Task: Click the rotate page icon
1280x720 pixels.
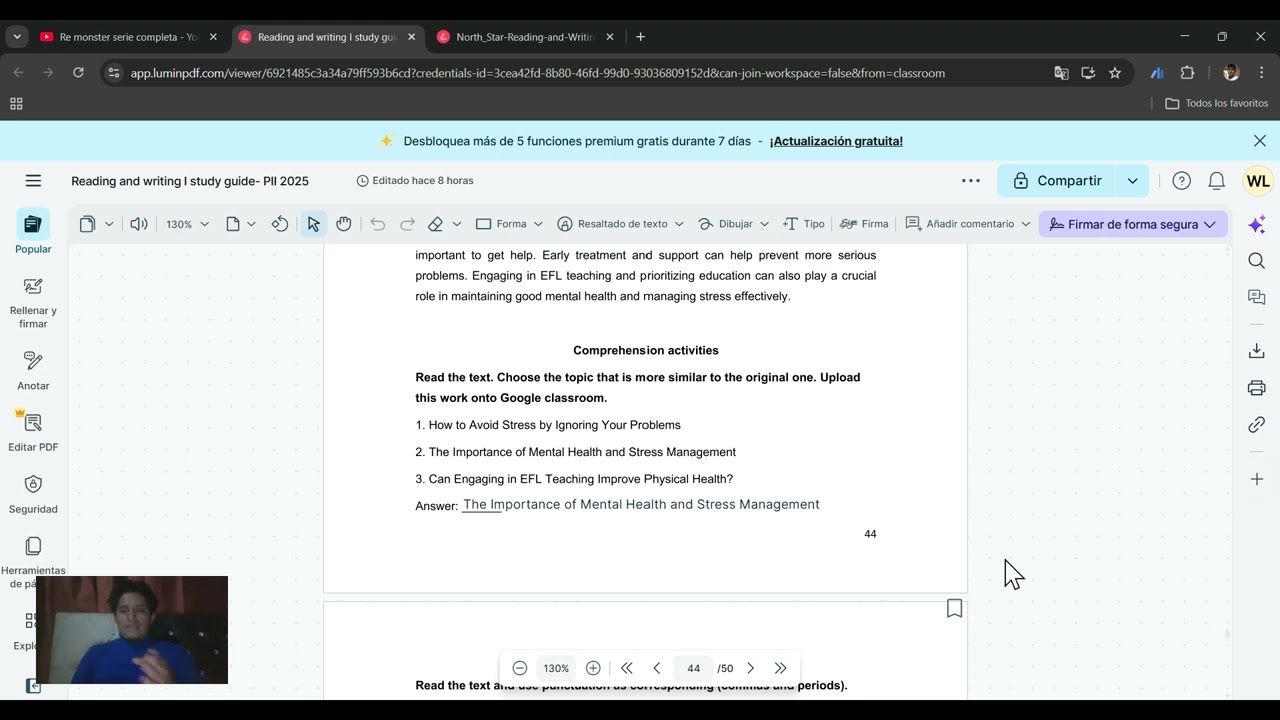Action: click(280, 224)
